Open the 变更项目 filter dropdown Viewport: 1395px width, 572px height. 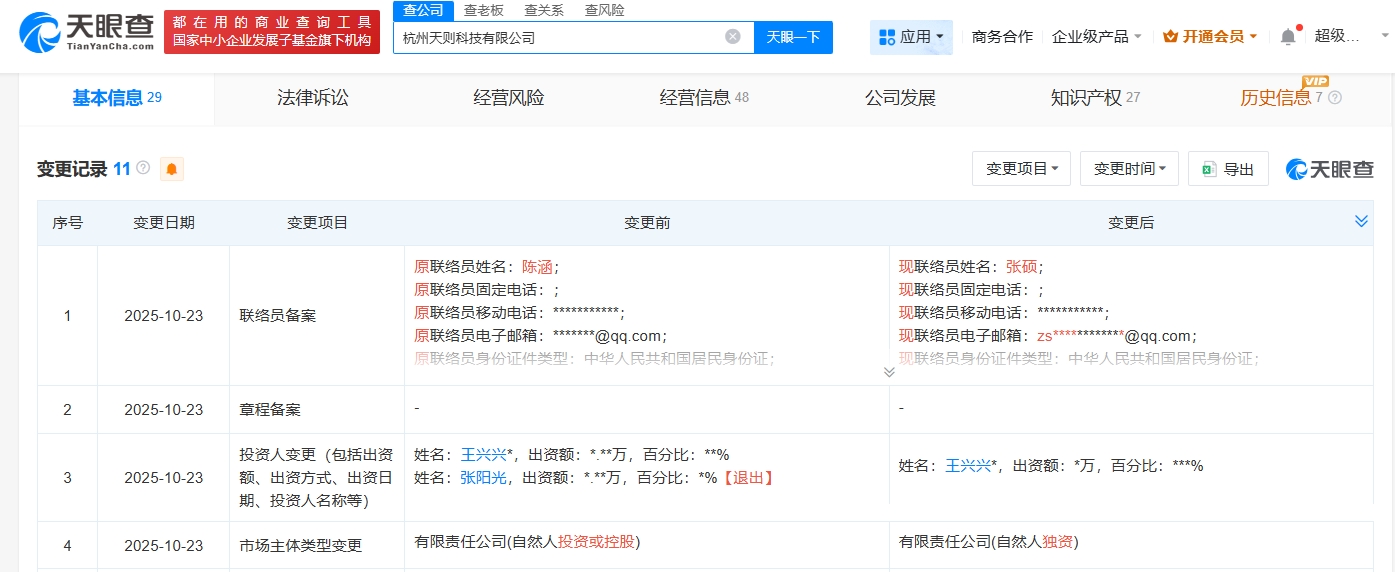pos(1021,169)
